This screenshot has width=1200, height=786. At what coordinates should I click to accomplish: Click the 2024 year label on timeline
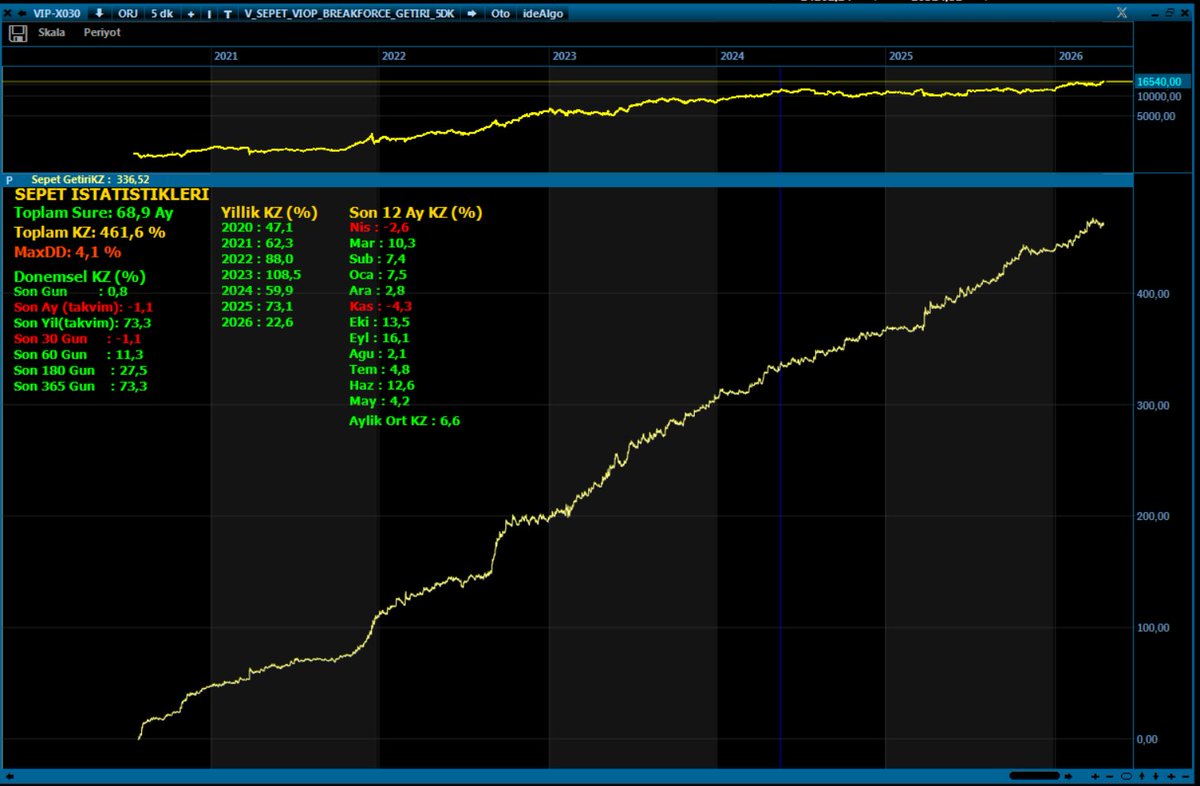(733, 57)
